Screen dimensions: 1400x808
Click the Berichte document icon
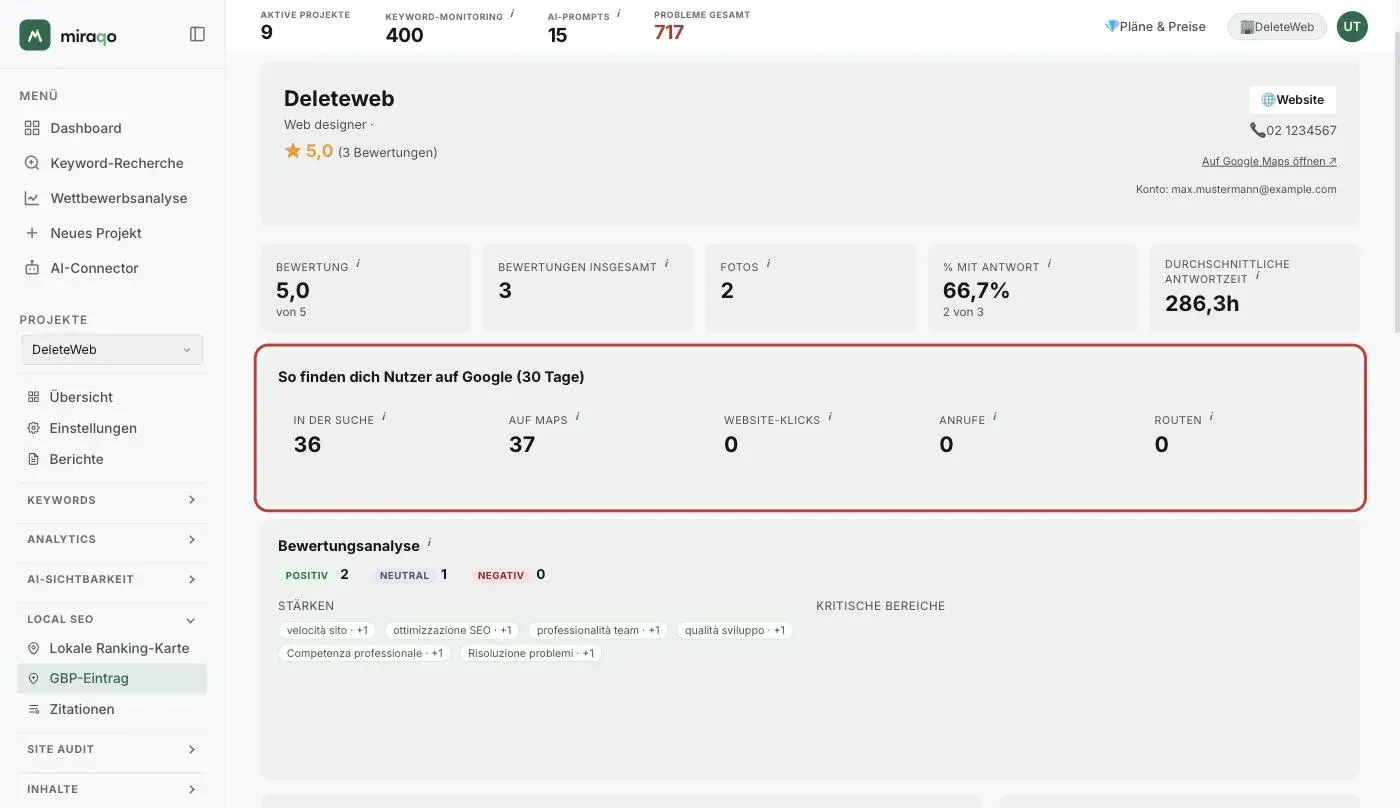[33, 459]
